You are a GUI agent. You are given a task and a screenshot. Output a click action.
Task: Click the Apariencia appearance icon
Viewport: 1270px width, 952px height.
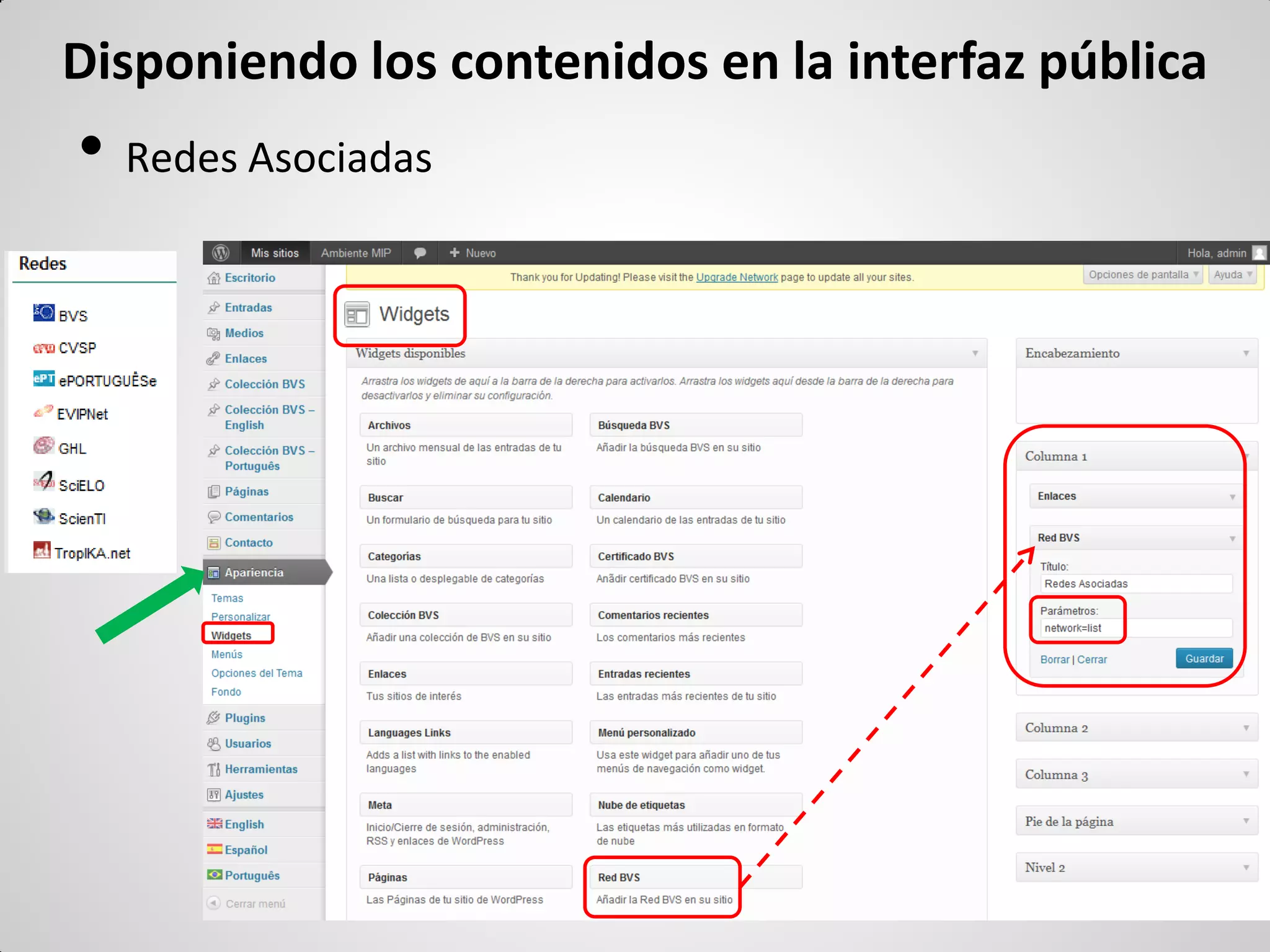point(214,573)
